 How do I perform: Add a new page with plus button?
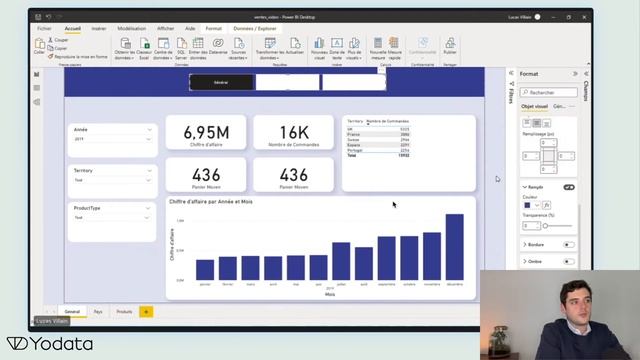coord(146,312)
